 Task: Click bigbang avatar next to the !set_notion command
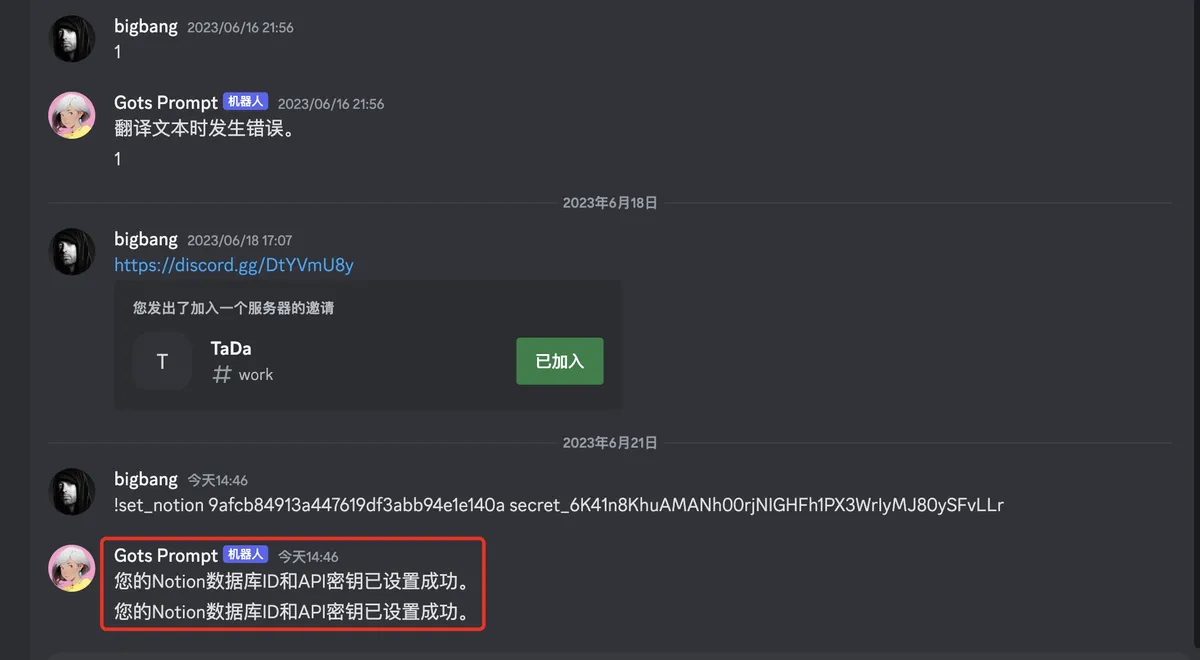point(73,492)
